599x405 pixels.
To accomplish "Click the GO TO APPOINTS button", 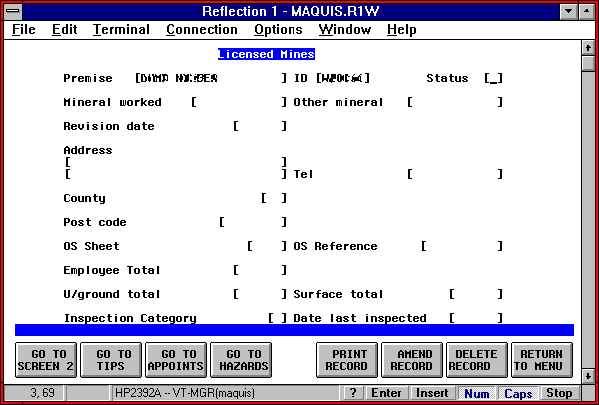I will click(176, 360).
